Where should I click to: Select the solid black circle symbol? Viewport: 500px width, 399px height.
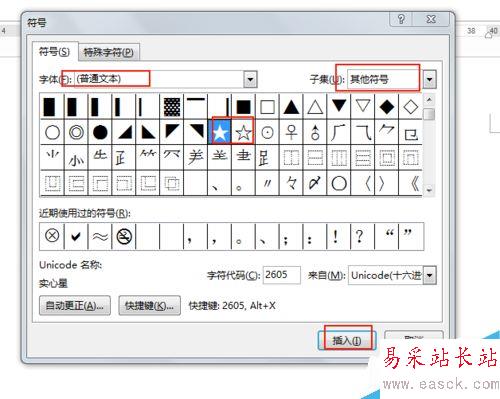100,132
